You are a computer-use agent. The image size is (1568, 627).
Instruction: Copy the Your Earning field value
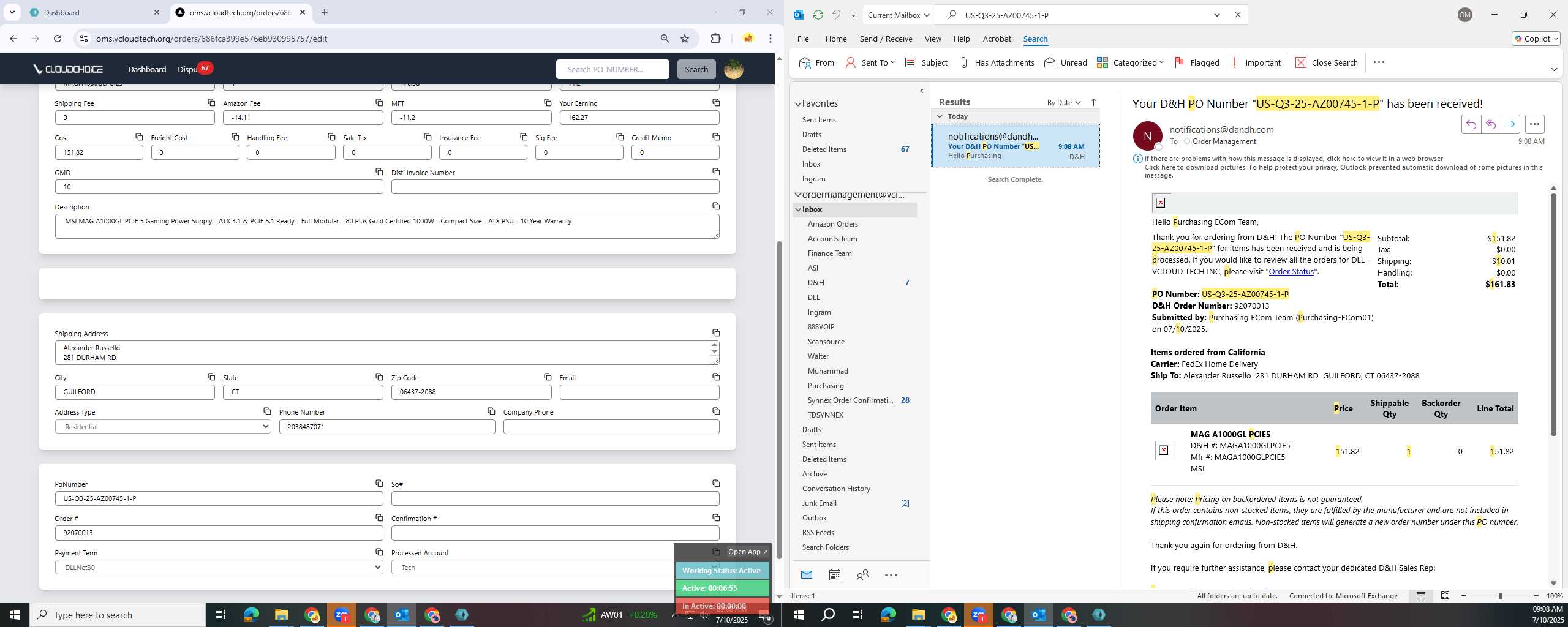716,102
